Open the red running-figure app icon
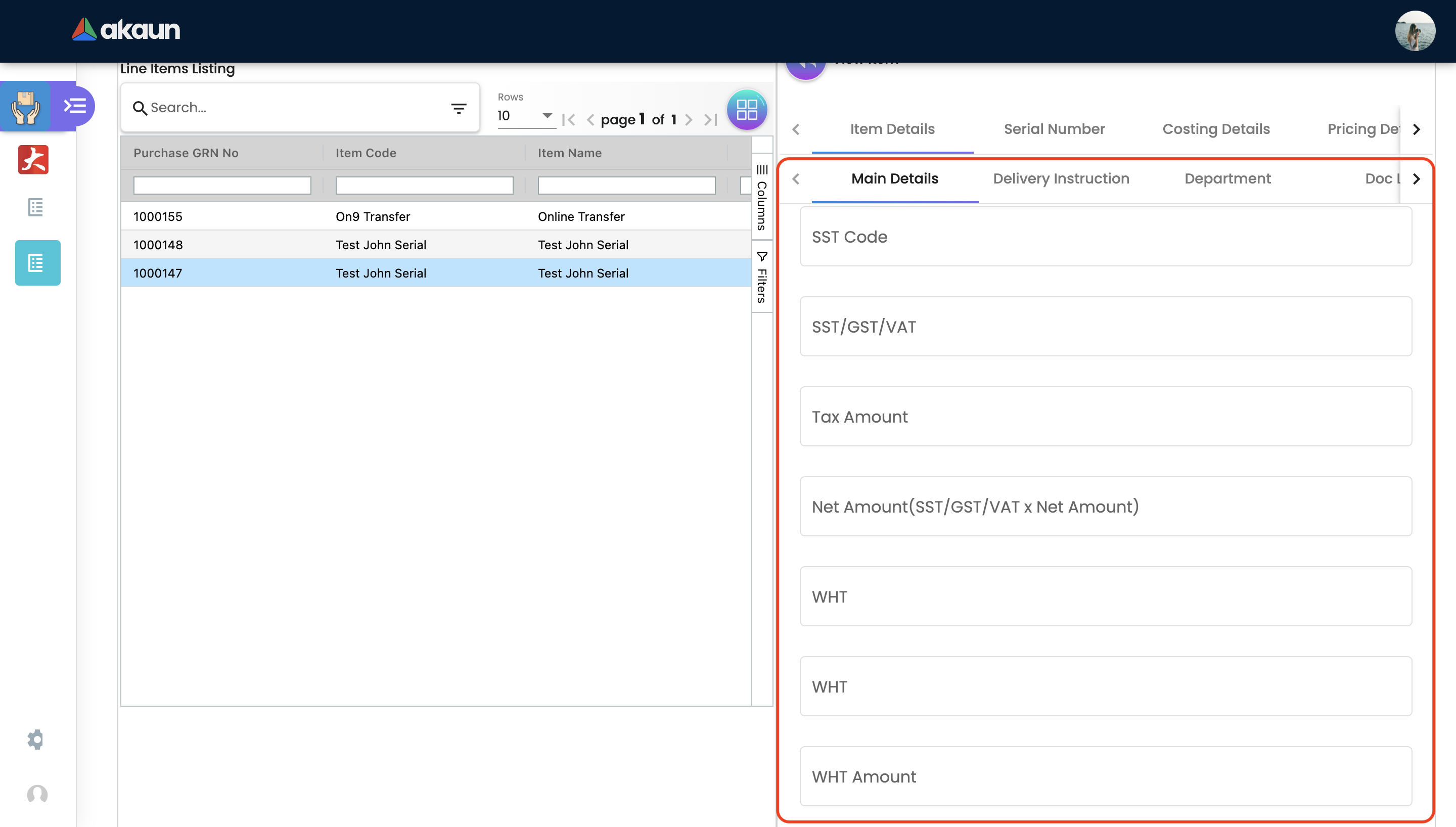The image size is (1456, 827). tap(33, 160)
